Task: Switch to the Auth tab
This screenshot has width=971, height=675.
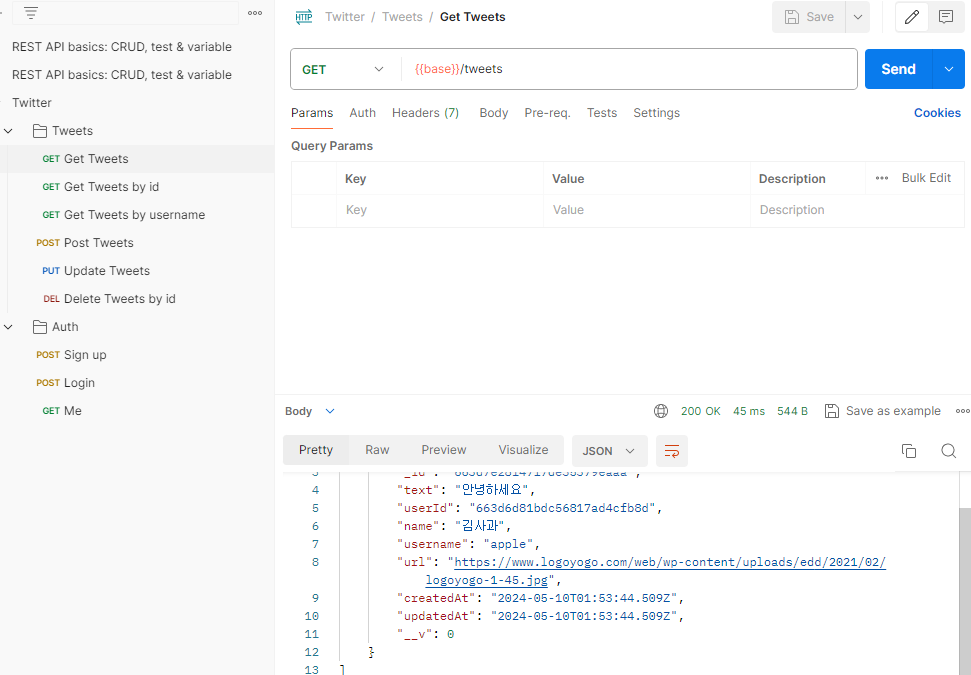Action: (x=362, y=113)
